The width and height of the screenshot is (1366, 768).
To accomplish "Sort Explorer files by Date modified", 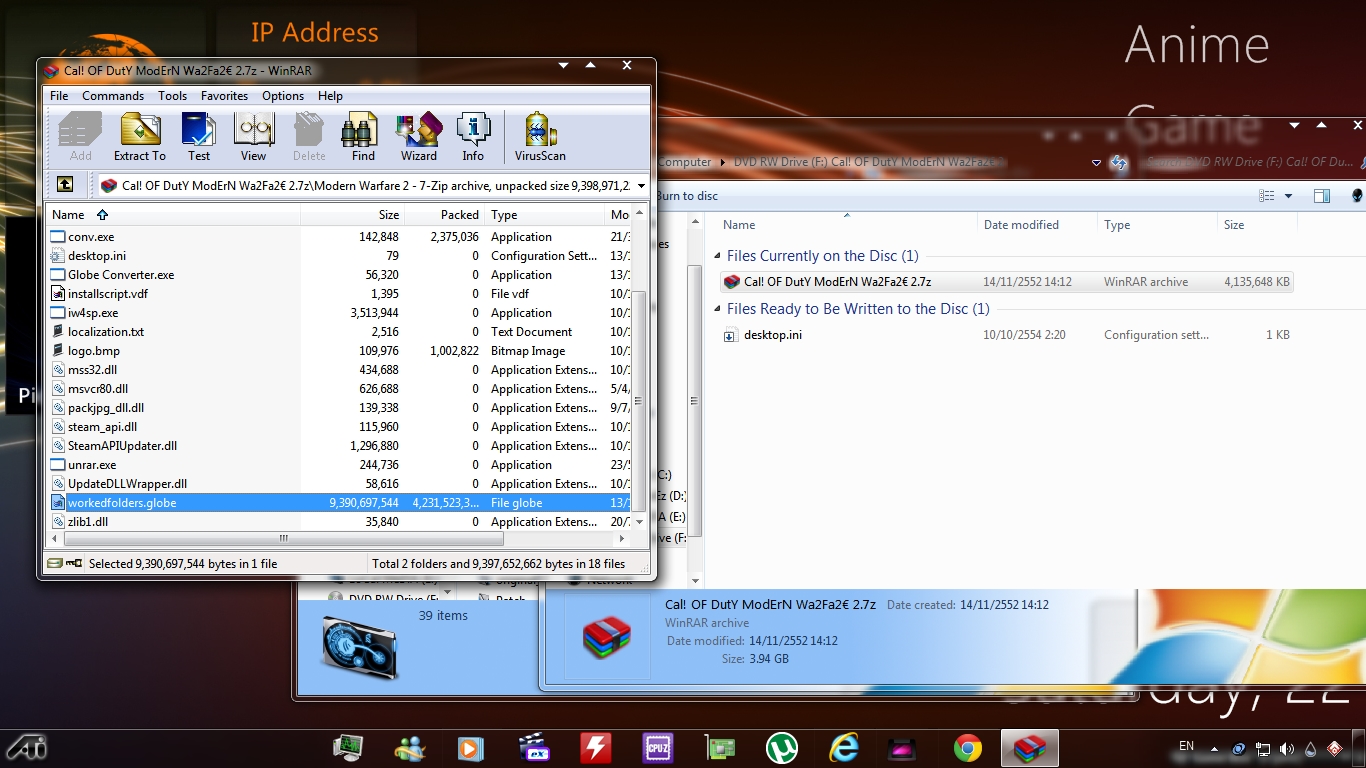I will 1037,225.
